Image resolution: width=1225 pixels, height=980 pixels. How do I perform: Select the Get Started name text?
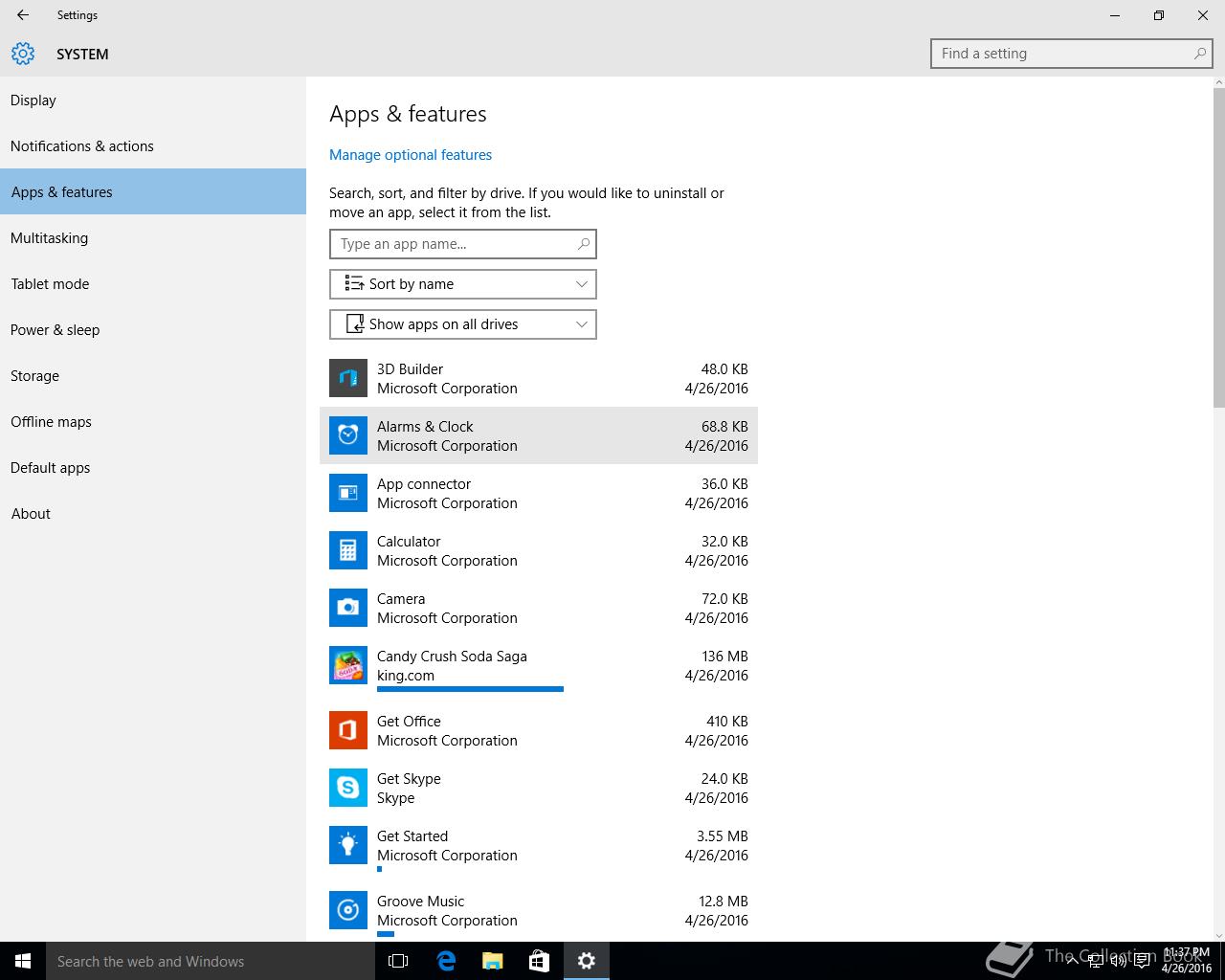click(412, 836)
